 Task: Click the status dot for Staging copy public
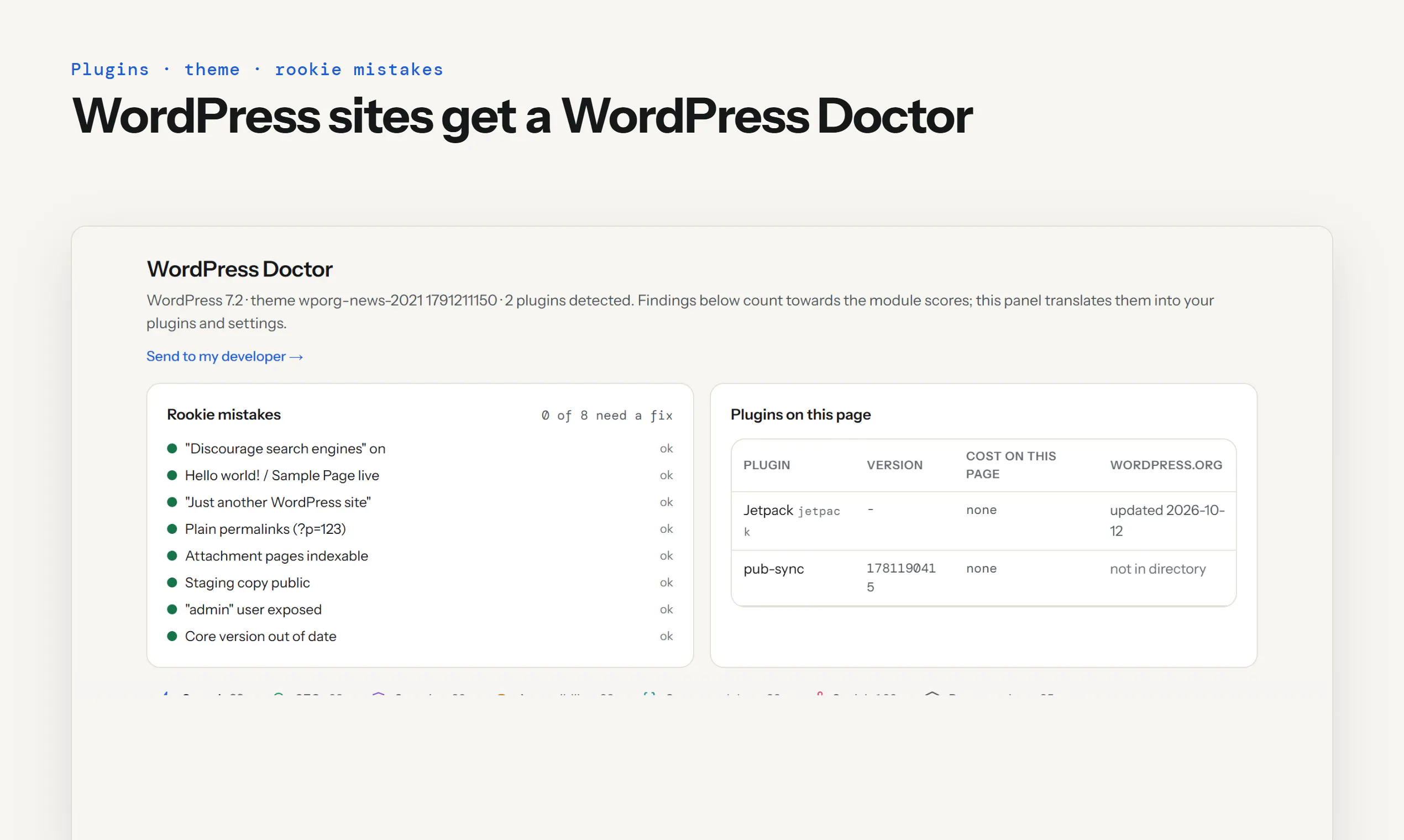[x=172, y=582]
